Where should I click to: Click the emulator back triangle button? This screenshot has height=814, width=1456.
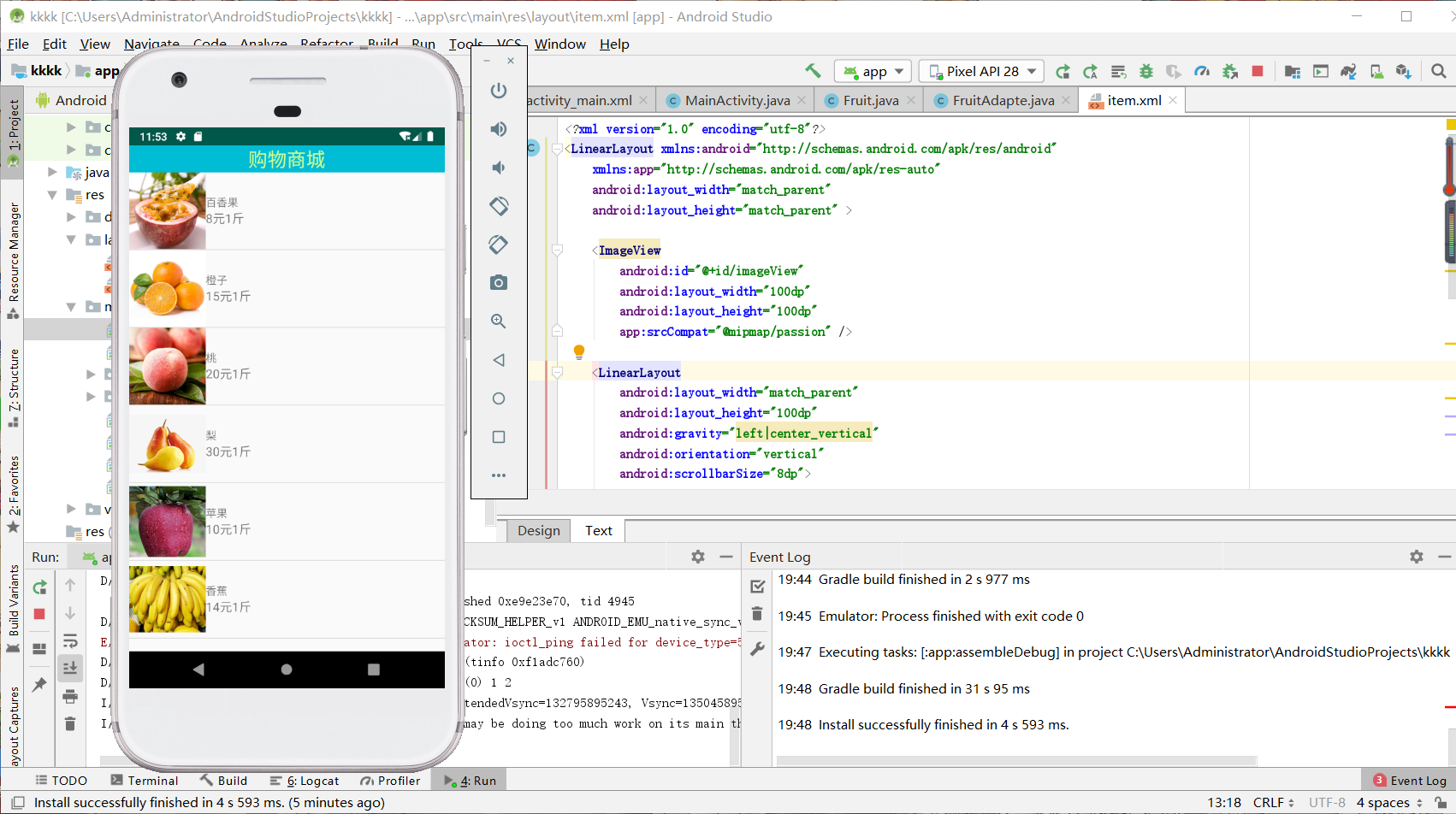(x=499, y=360)
